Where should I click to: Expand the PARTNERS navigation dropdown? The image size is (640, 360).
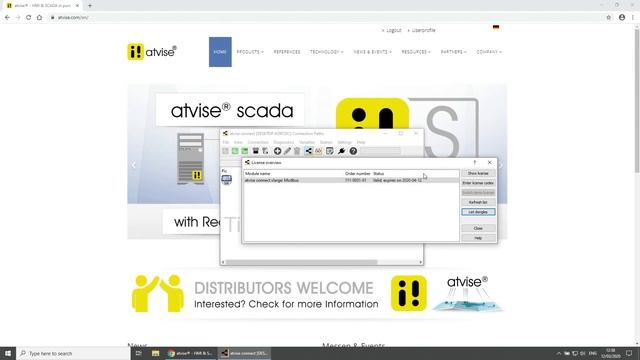(453, 52)
